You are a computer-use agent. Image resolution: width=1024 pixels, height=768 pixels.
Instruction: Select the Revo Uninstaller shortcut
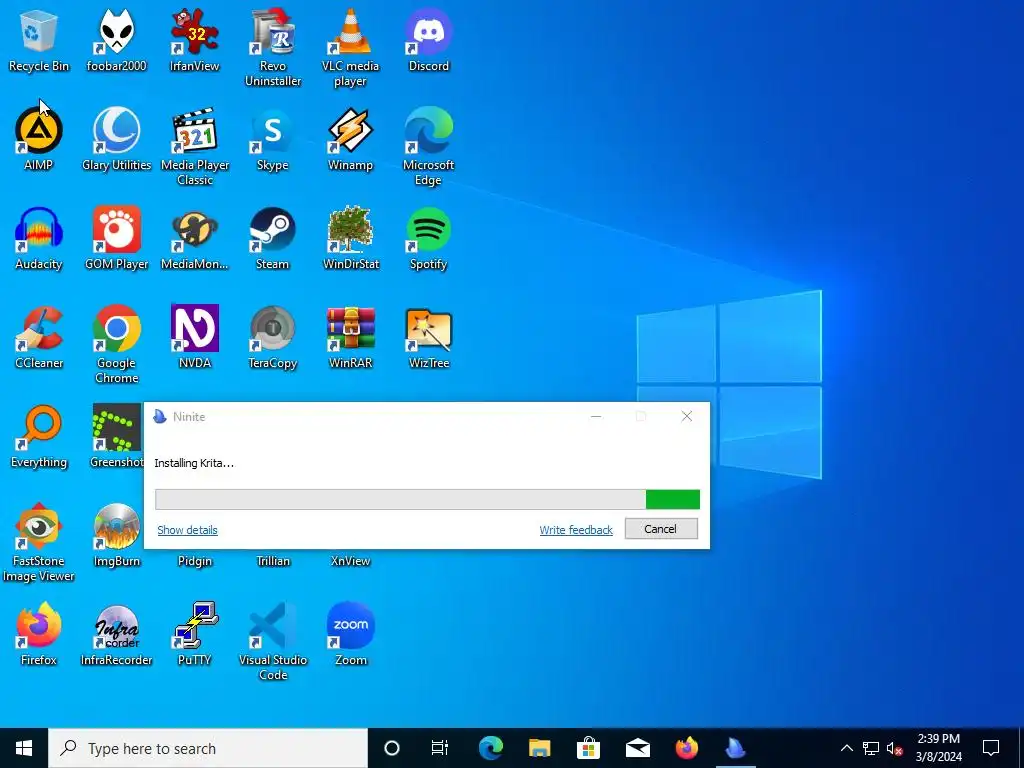pos(272,47)
